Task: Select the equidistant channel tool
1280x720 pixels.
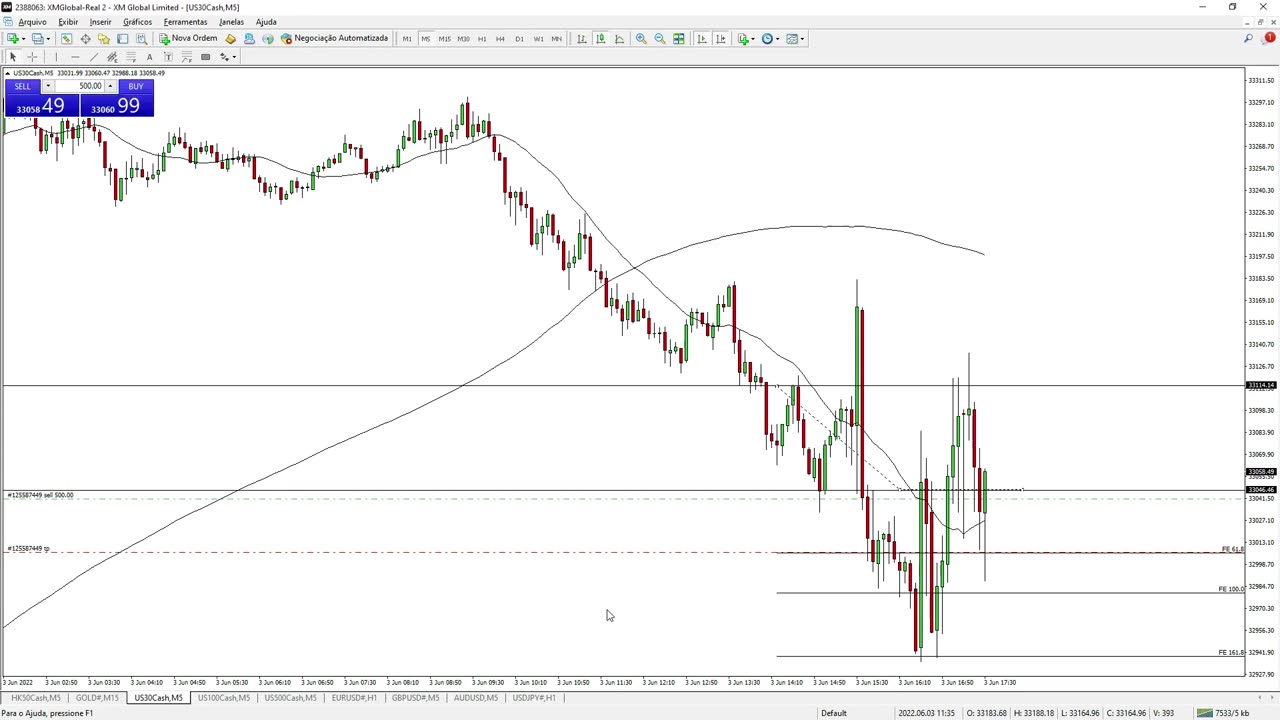Action: [112, 57]
